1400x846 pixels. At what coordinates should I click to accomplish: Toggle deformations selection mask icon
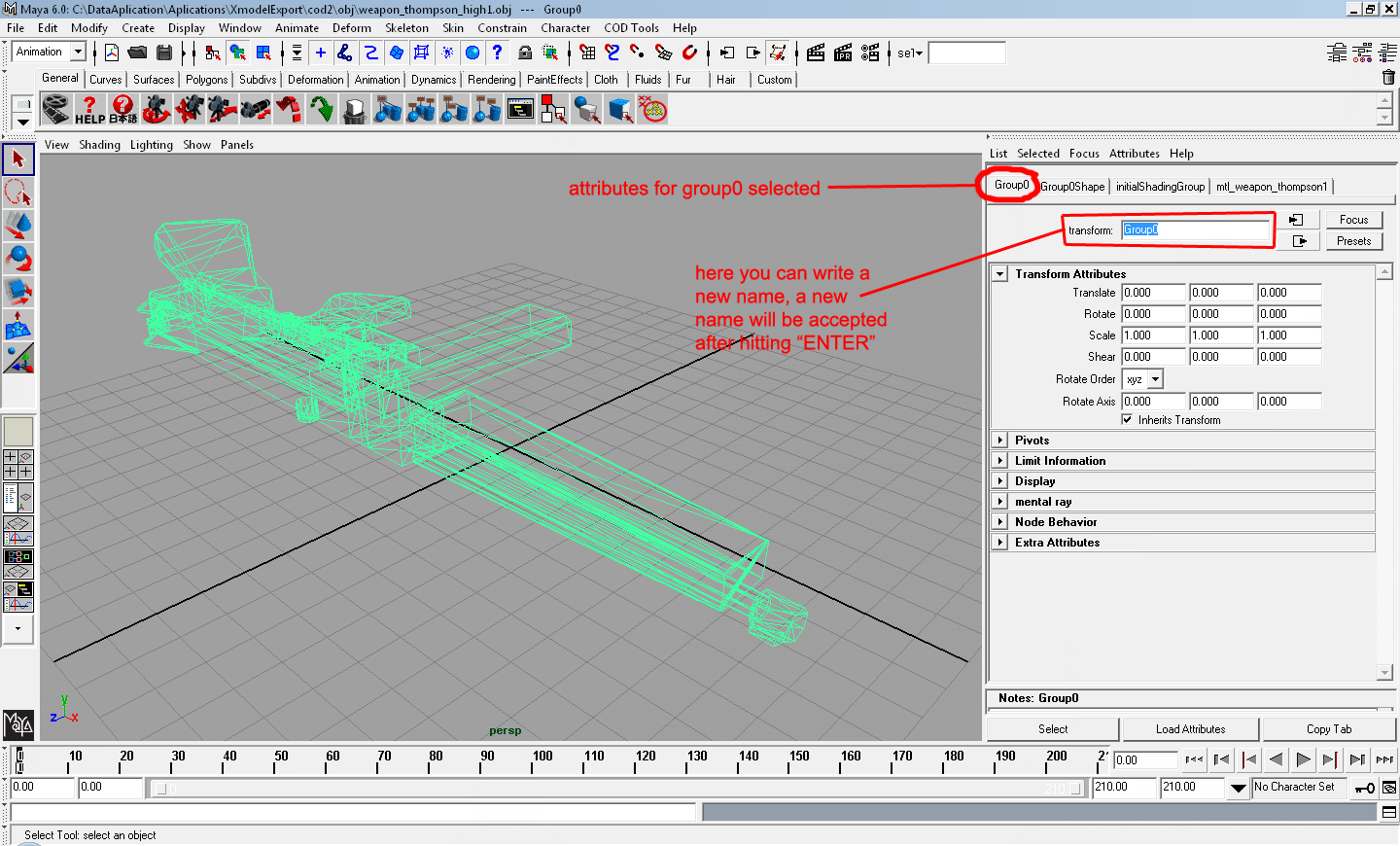422,53
